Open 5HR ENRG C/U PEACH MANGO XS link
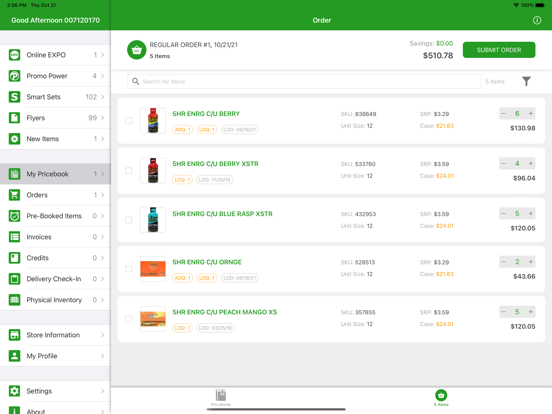The width and height of the screenshot is (552, 414). [225, 312]
